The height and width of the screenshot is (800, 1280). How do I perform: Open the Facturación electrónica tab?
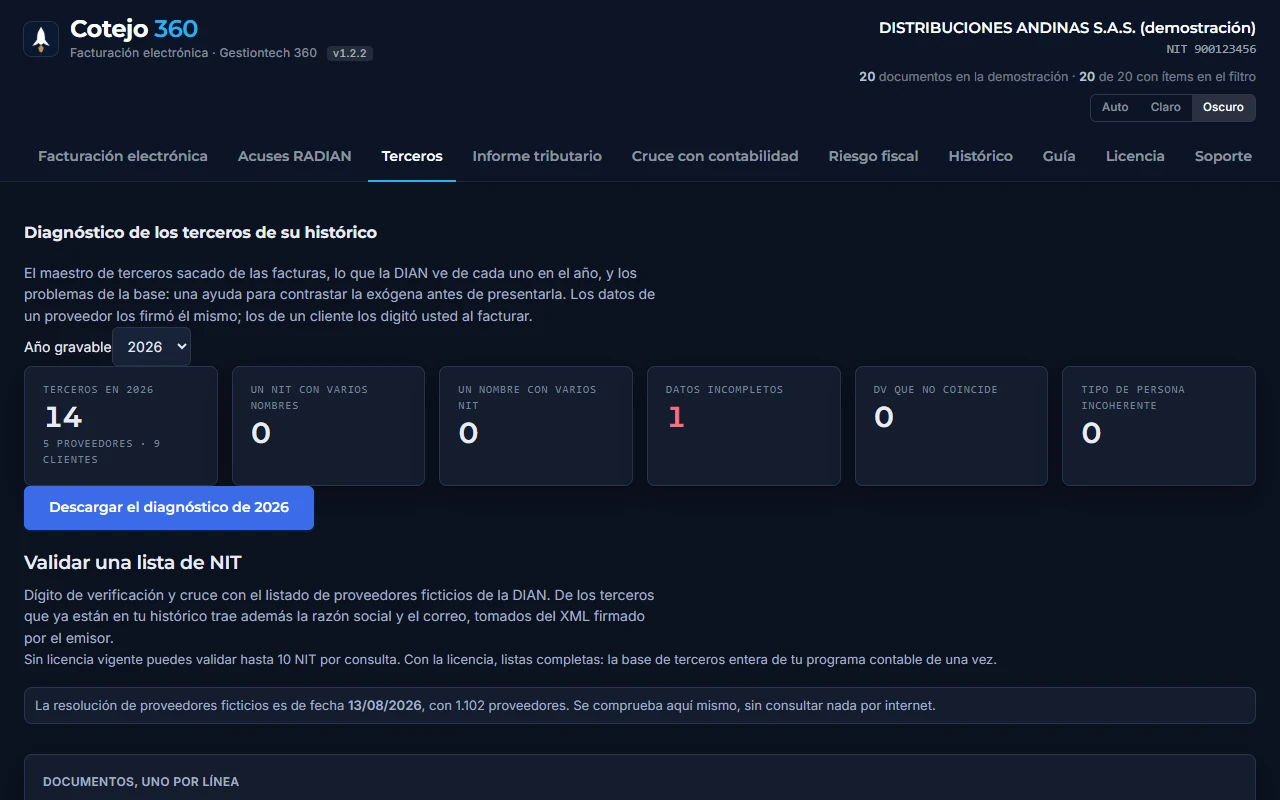pyautogui.click(x=123, y=156)
